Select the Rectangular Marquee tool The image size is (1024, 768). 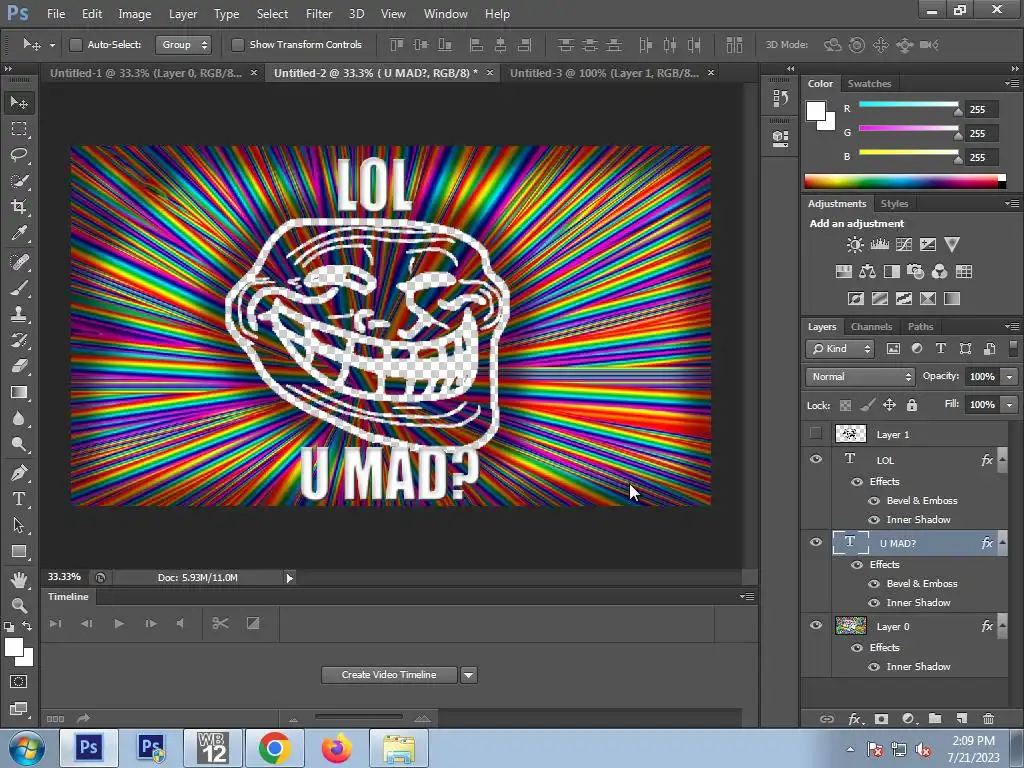tap(19, 129)
